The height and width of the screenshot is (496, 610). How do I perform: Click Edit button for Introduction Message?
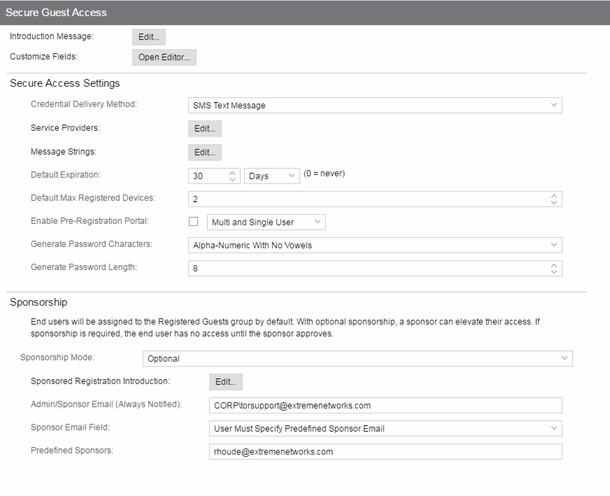point(149,37)
